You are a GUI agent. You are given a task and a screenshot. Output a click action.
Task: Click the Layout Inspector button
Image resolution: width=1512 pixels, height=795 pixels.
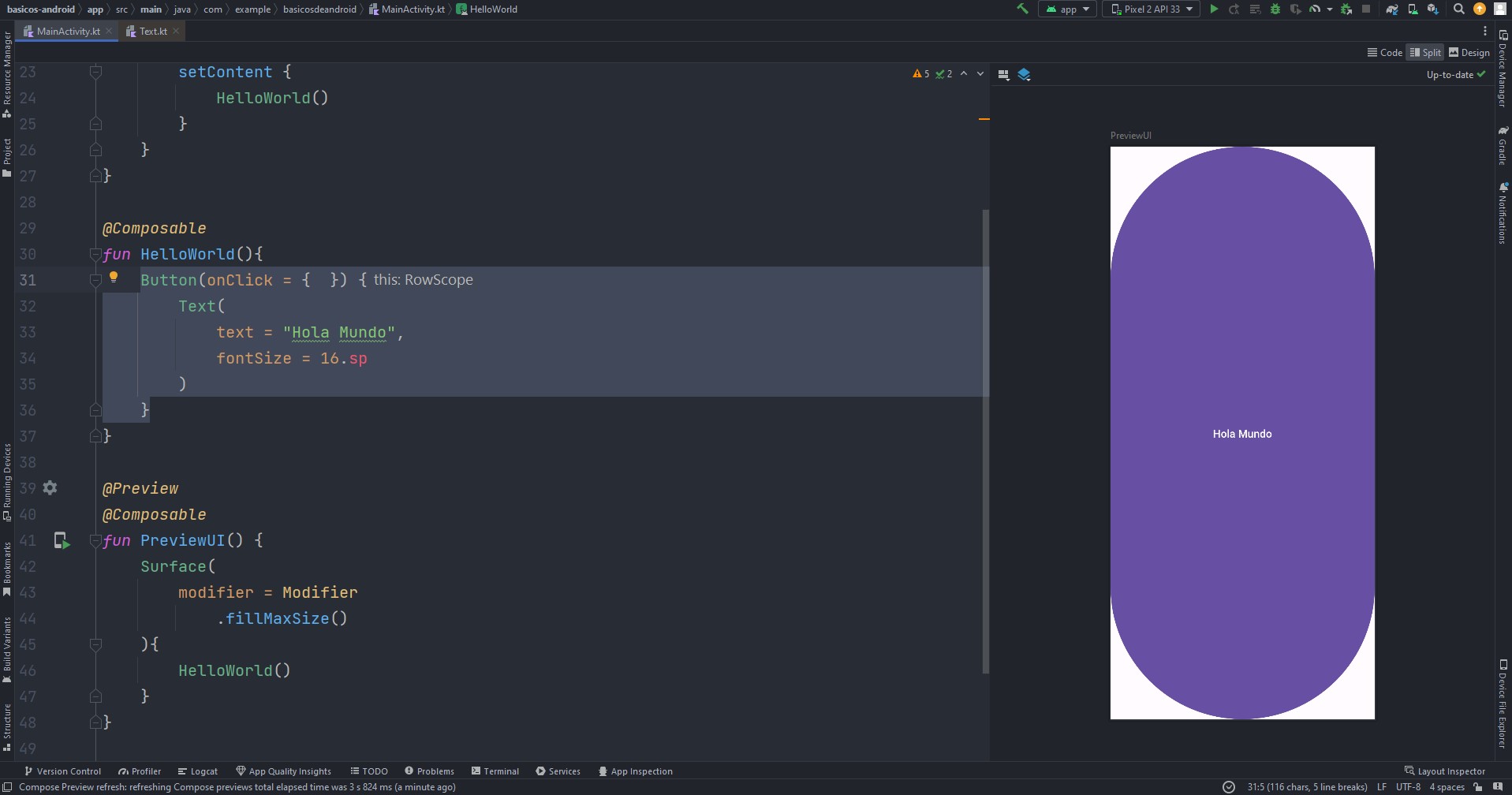pyautogui.click(x=1444, y=771)
